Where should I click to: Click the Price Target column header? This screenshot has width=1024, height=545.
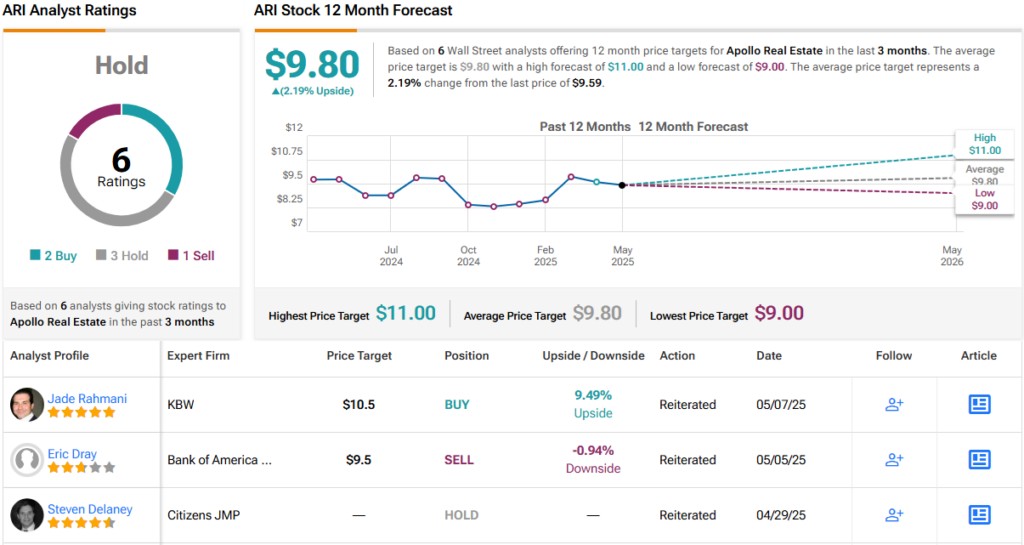click(x=359, y=355)
